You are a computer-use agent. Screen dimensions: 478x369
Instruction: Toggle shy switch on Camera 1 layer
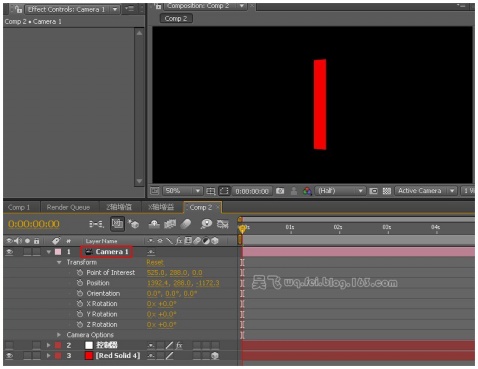(x=151, y=252)
